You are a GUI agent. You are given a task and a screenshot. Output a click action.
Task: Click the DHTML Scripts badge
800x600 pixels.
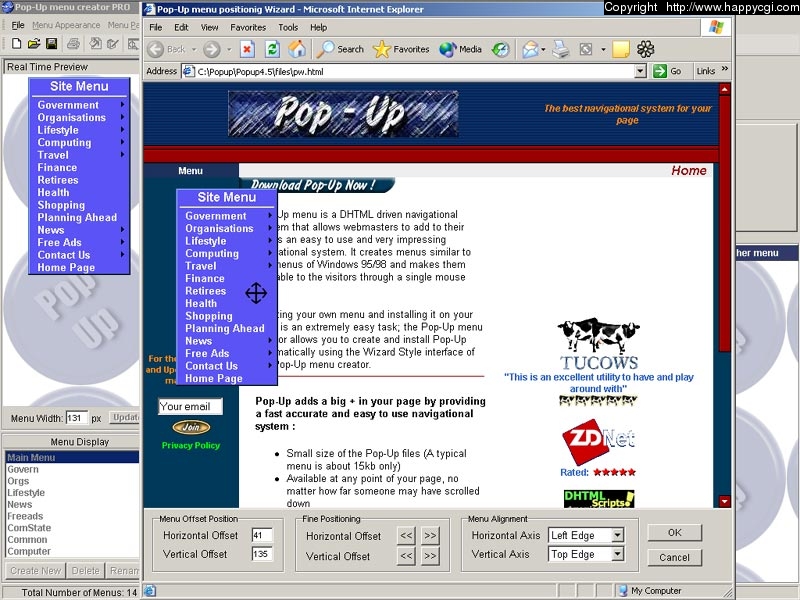click(599, 498)
